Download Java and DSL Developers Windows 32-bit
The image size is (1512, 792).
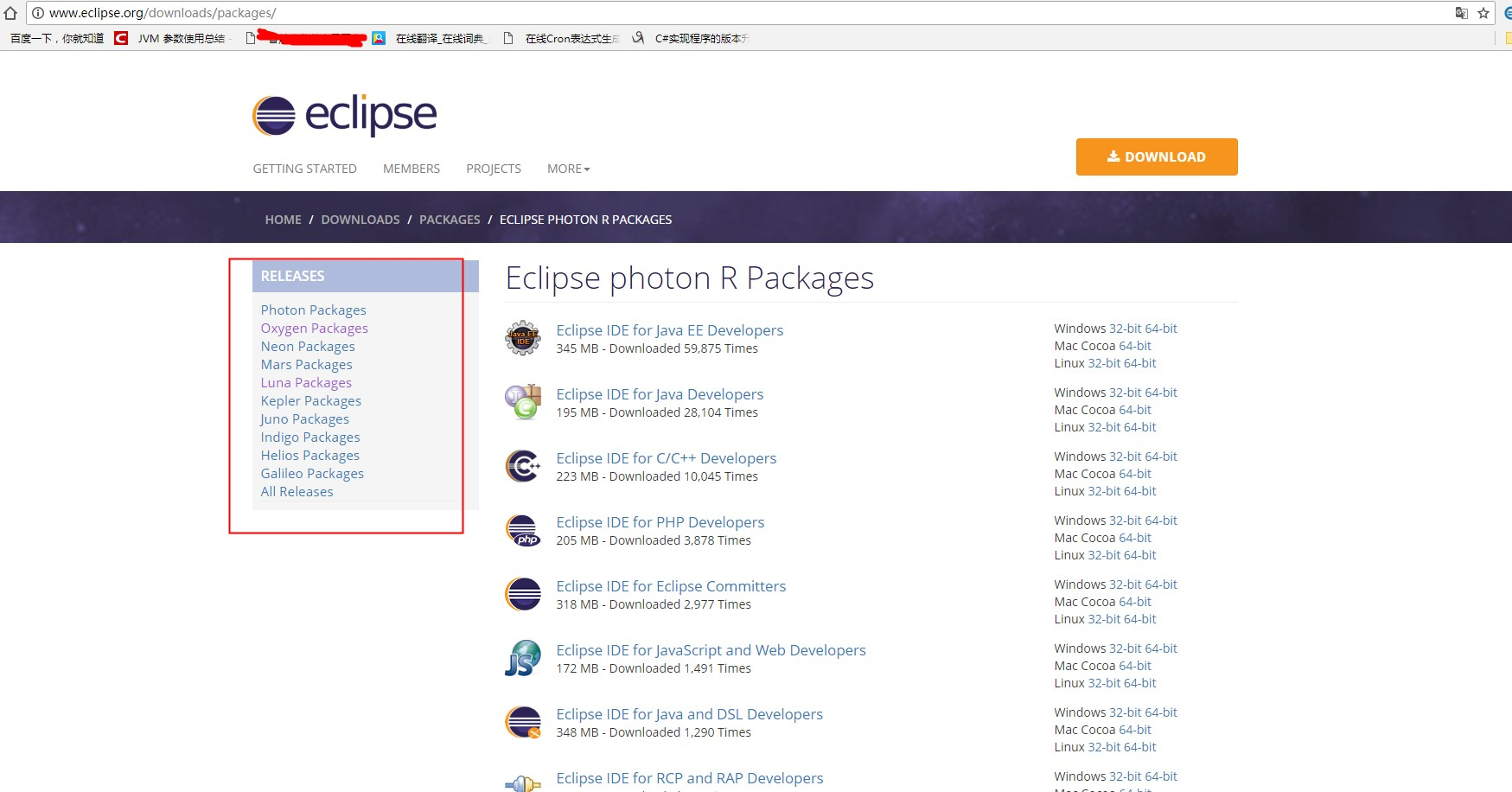[1125, 712]
